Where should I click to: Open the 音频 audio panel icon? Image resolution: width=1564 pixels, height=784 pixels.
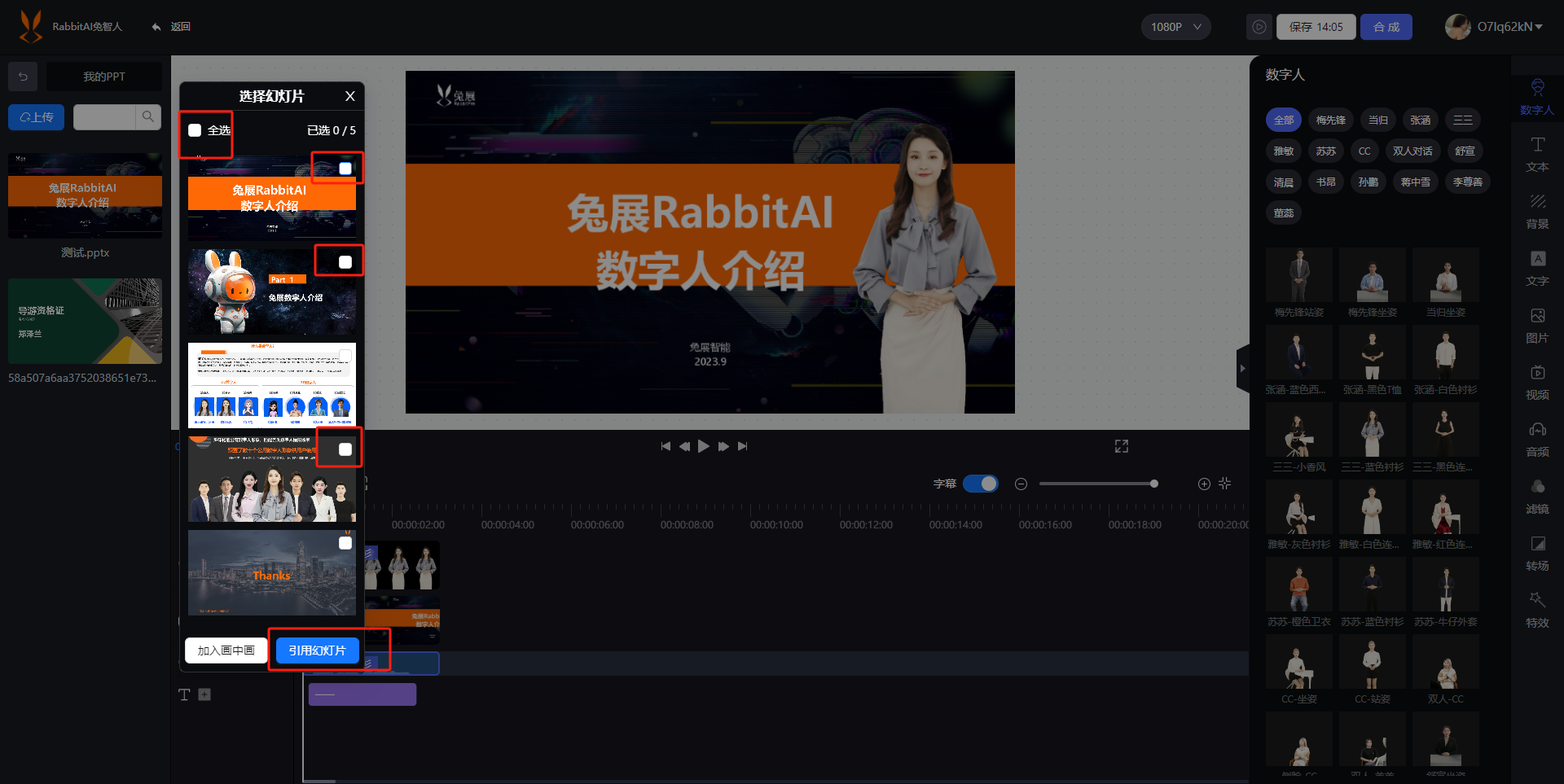1537,430
